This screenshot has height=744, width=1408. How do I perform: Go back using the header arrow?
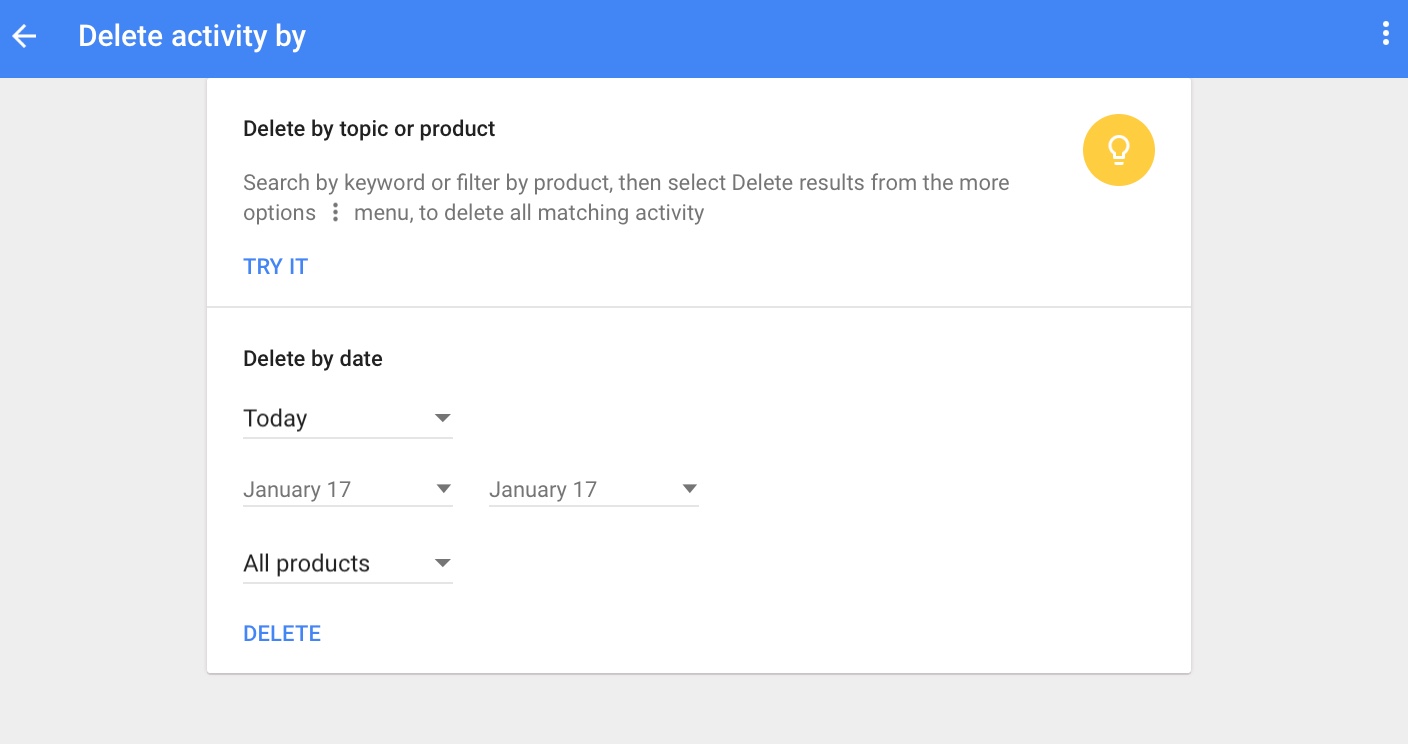point(24,36)
